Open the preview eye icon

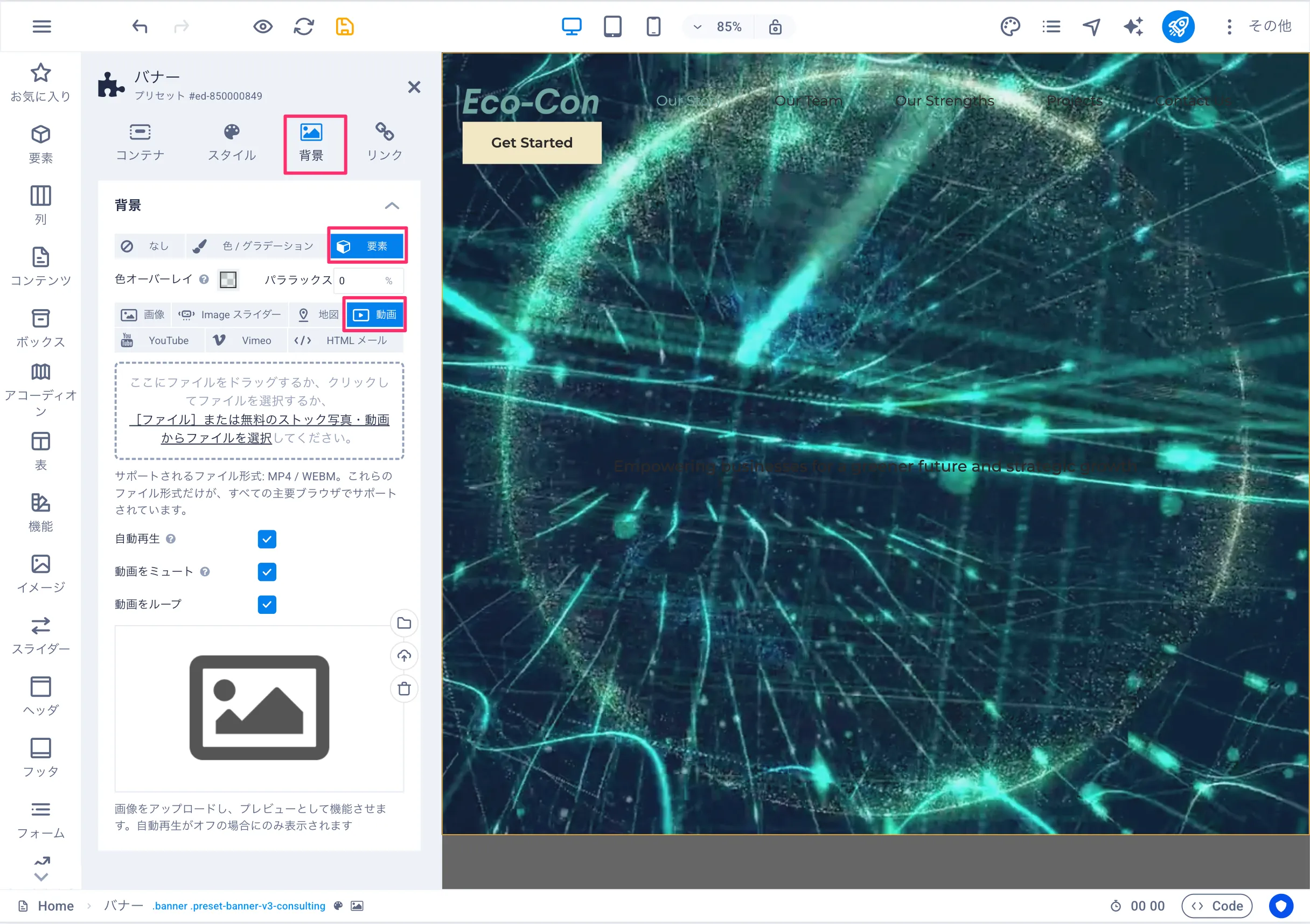[263, 27]
